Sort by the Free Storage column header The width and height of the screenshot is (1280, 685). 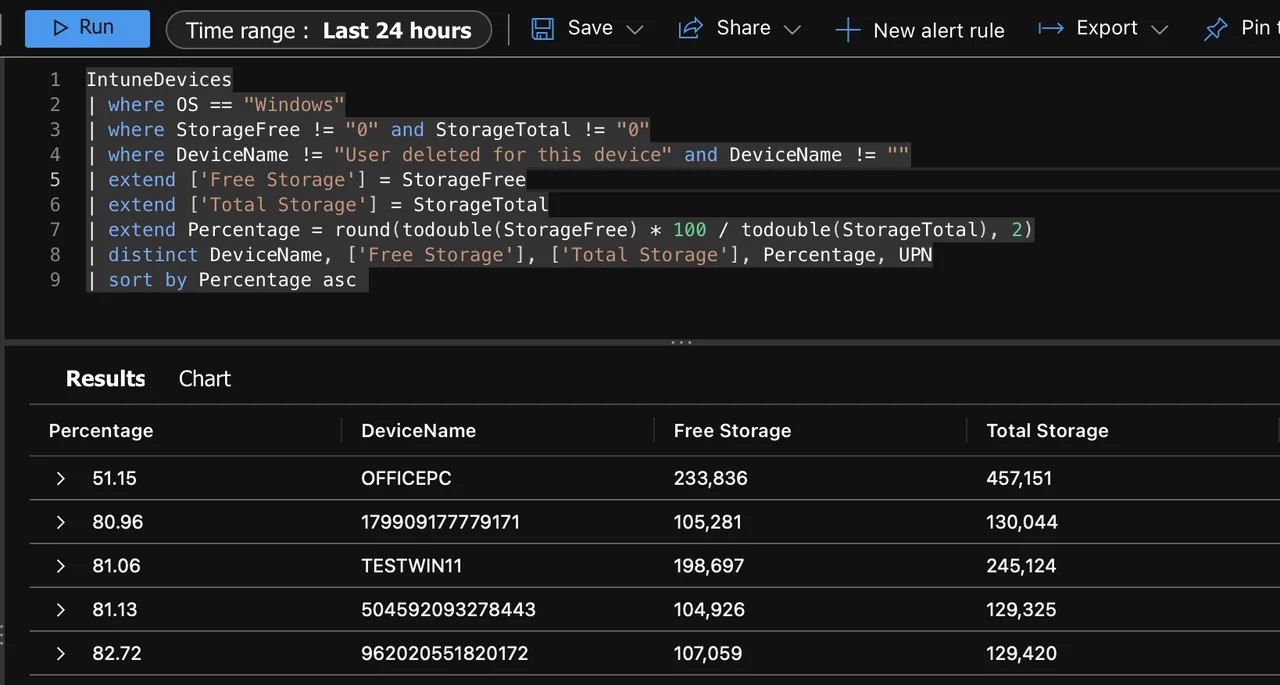(732, 431)
